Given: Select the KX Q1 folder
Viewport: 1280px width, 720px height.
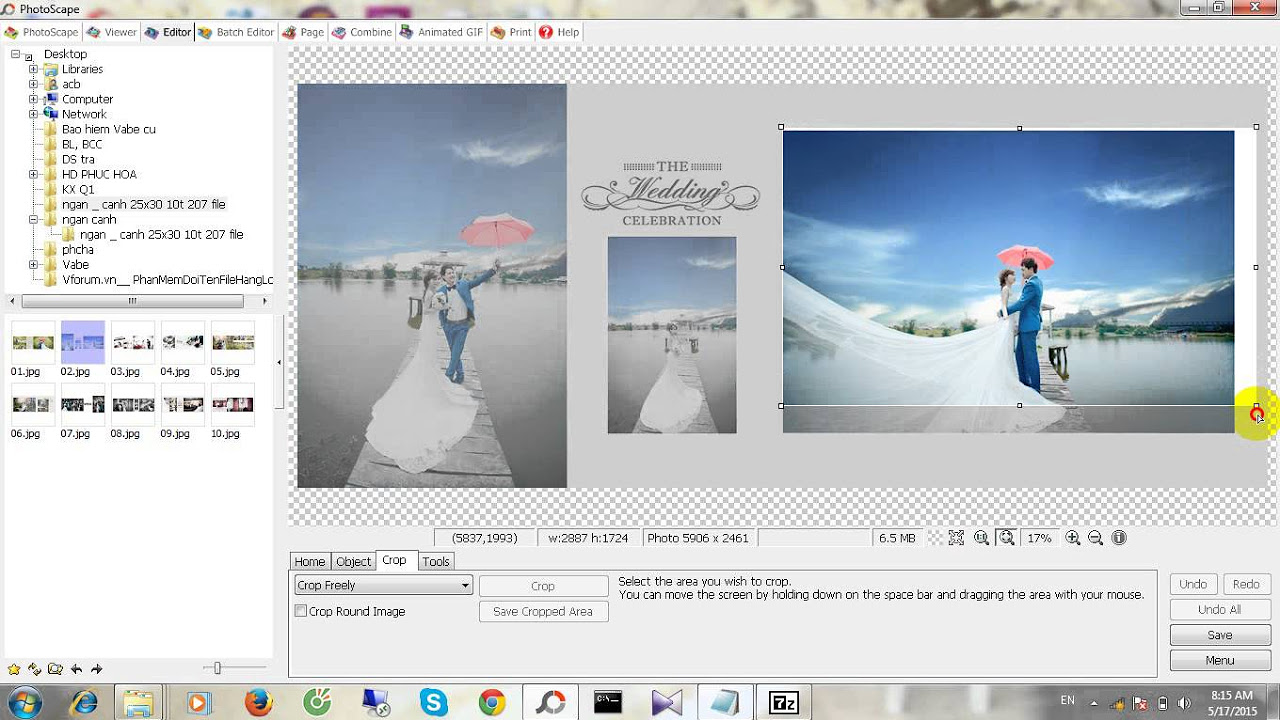Looking at the screenshot, I should click(x=78, y=189).
